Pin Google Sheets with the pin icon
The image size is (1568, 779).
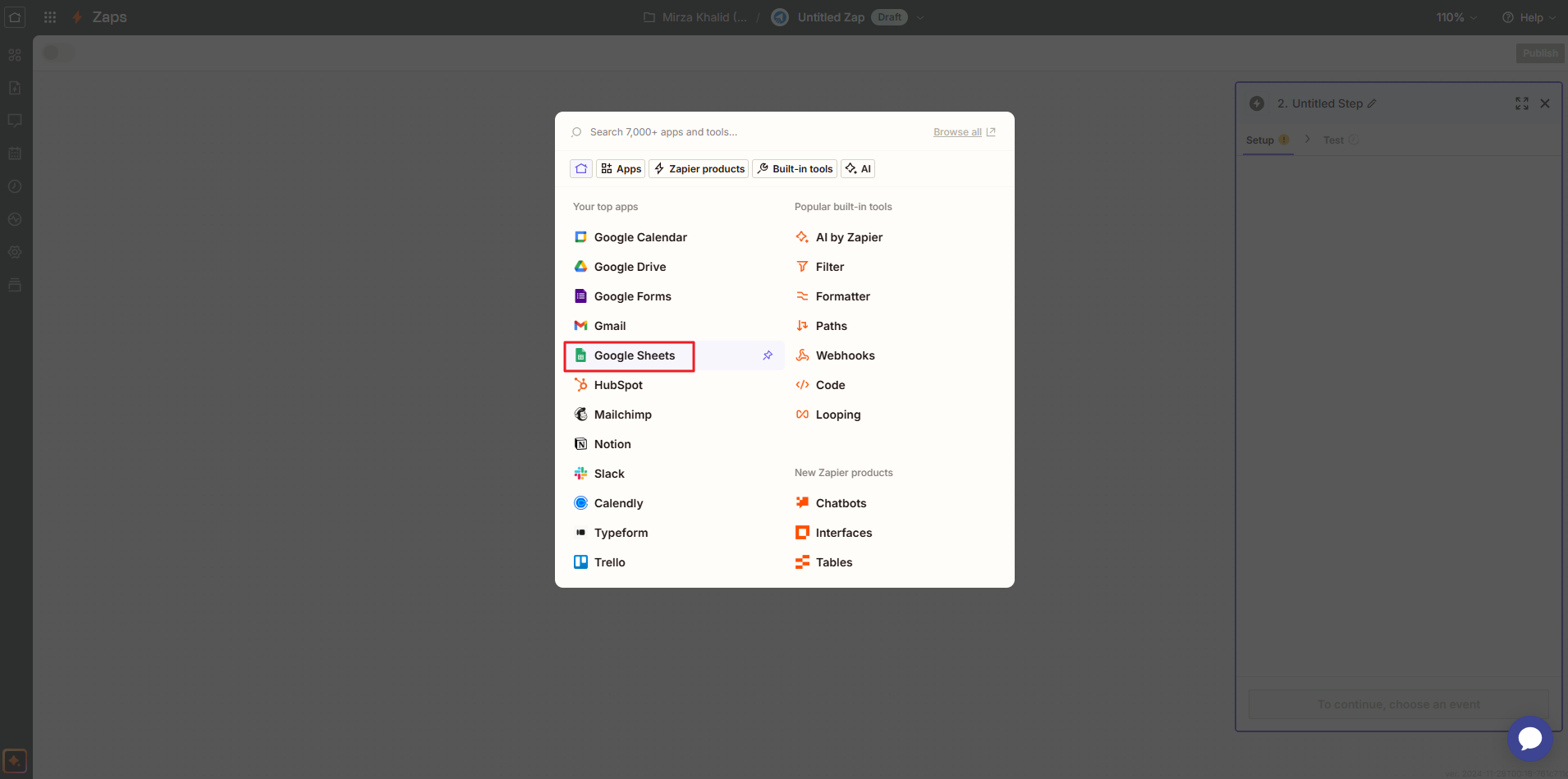[x=768, y=355]
